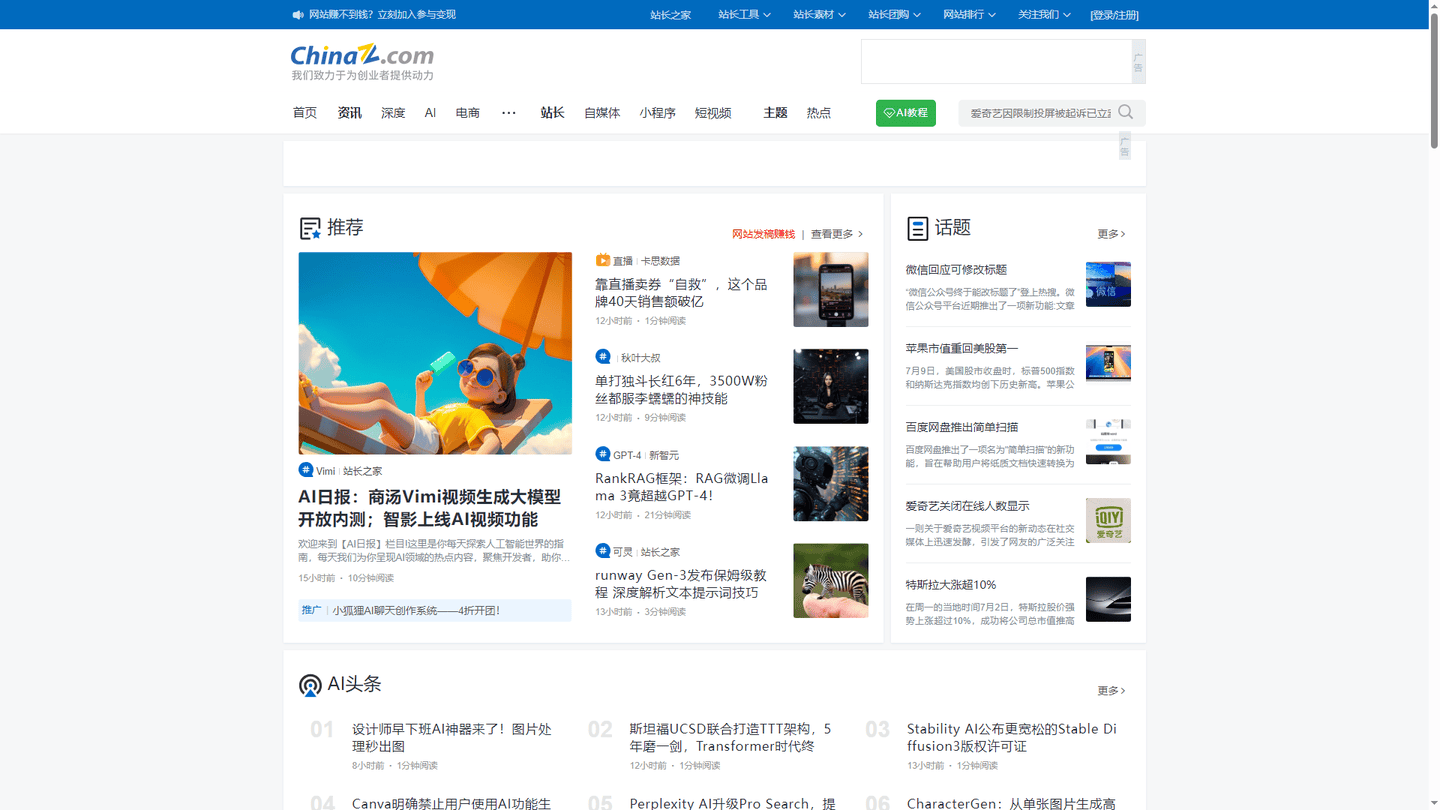Open topic 特斯拉大涨超10%
Screen dimensions: 1440x810
coord(951,585)
